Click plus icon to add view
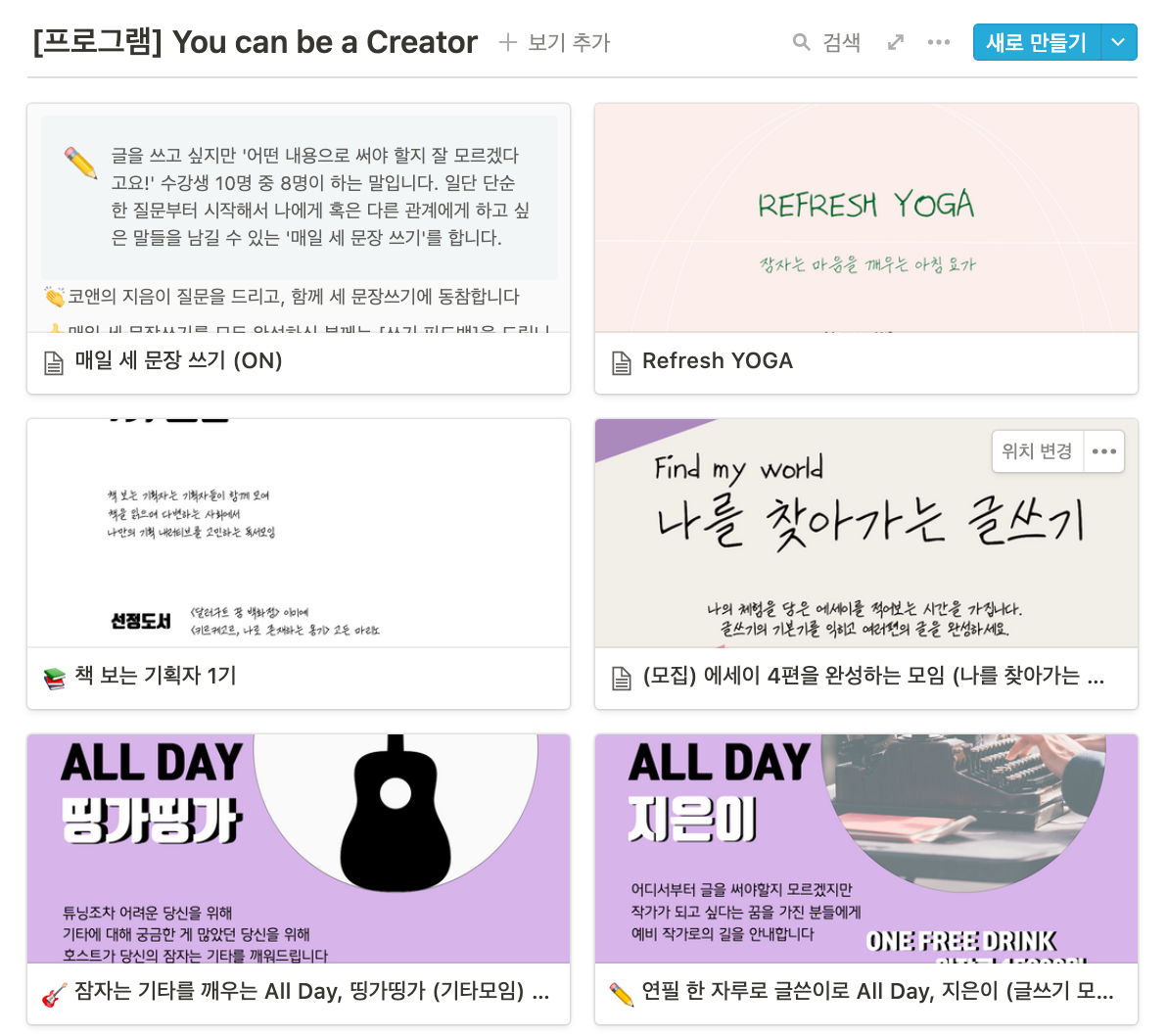Viewport: 1167px width, 1036px height. 507,42
